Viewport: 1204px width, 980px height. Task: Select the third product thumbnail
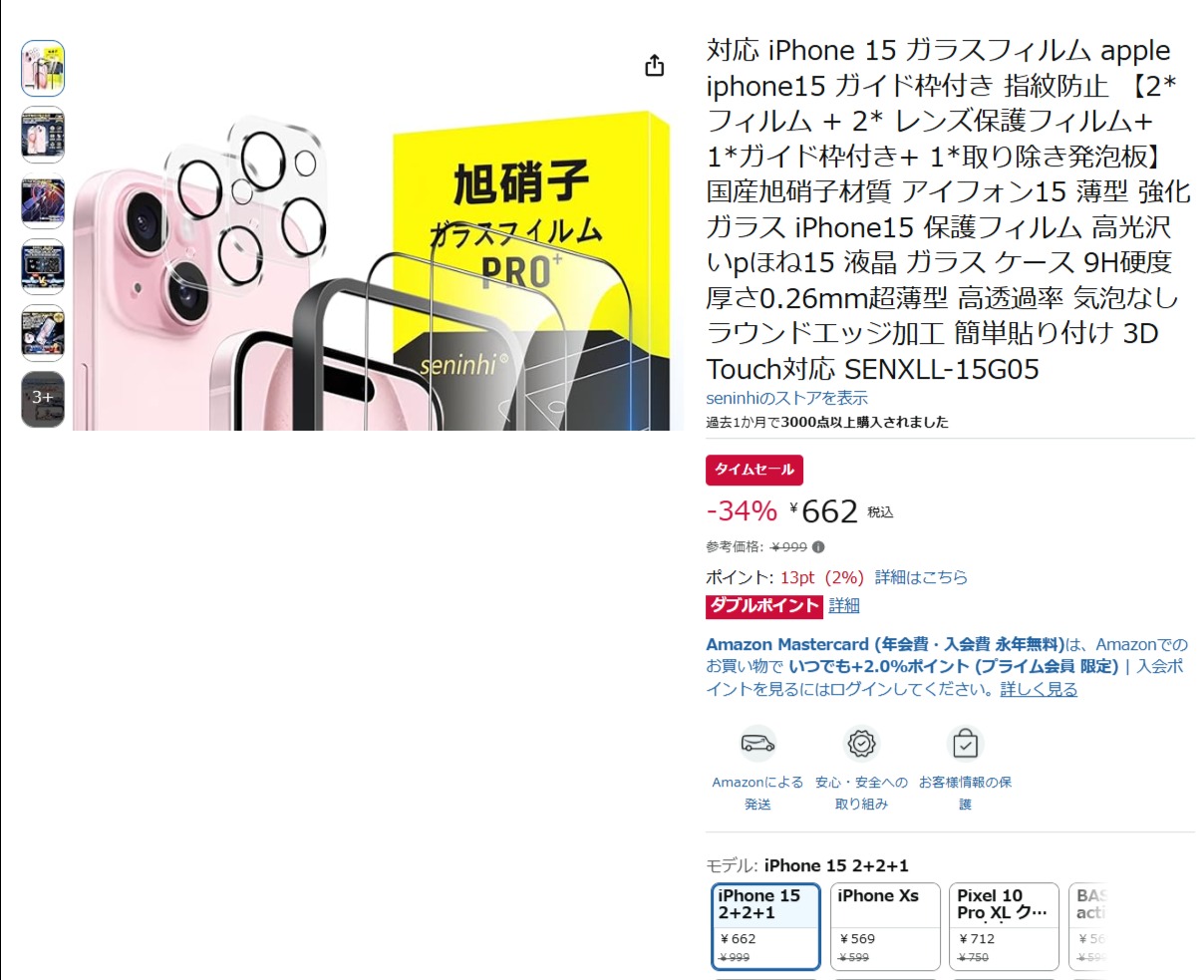(x=43, y=201)
